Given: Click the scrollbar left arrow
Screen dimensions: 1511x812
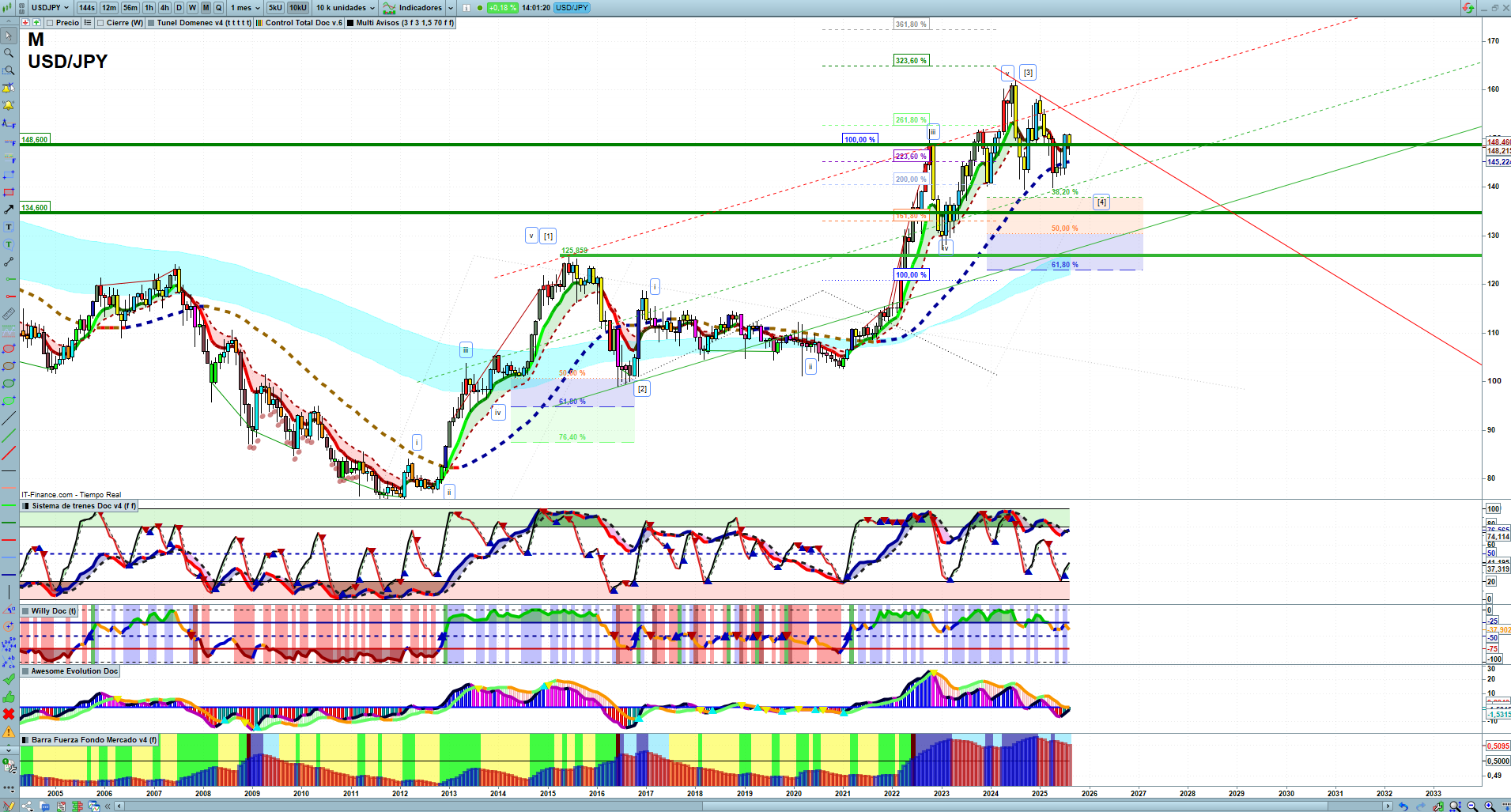Looking at the screenshot, I should point(119,806).
